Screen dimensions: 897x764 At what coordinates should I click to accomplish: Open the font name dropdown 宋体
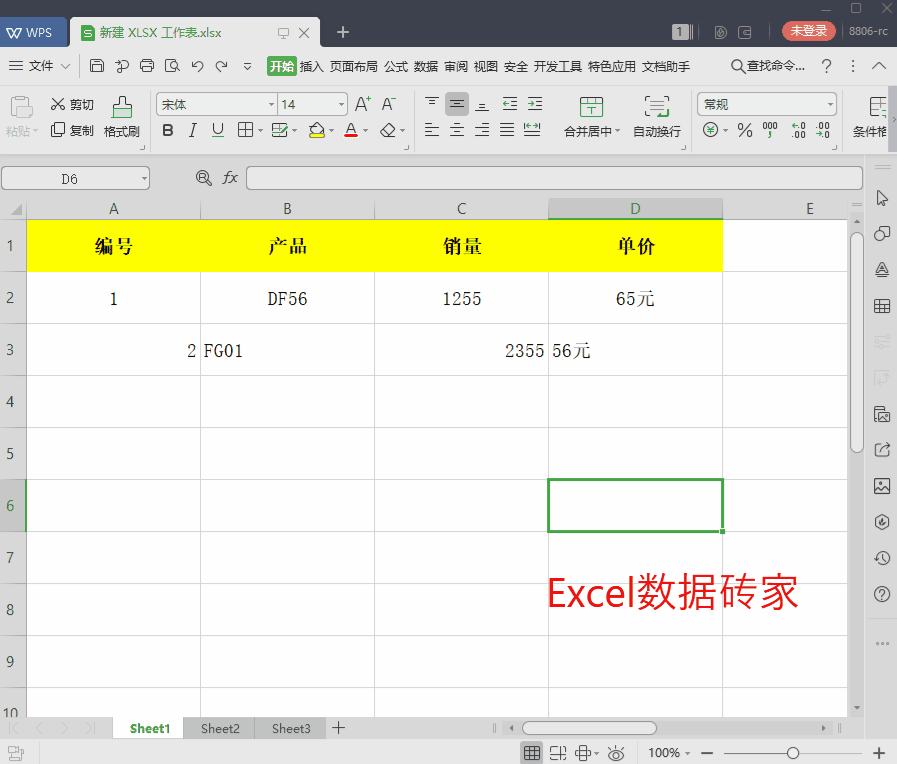[272, 105]
